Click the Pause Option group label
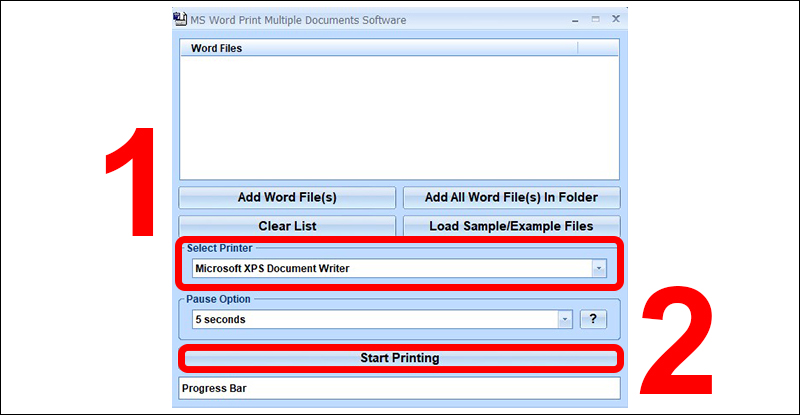This screenshot has height=415, width=800. coord(219,299)
